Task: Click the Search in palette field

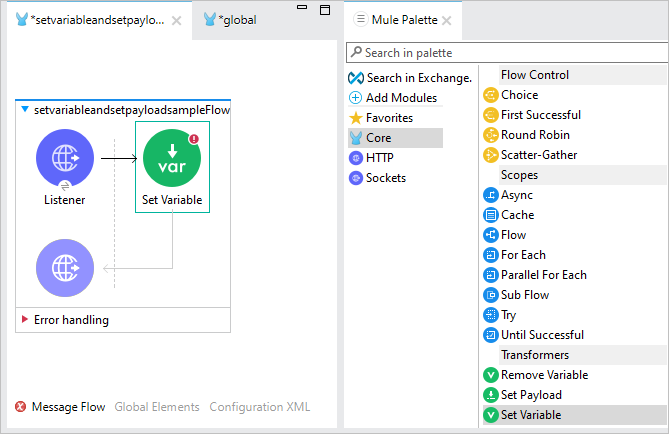Action: (x=507, y=53)
